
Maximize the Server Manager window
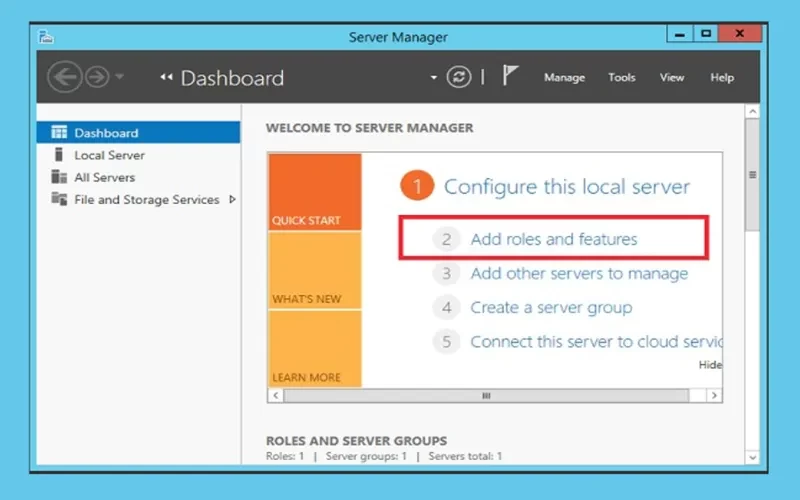point(706,34)
